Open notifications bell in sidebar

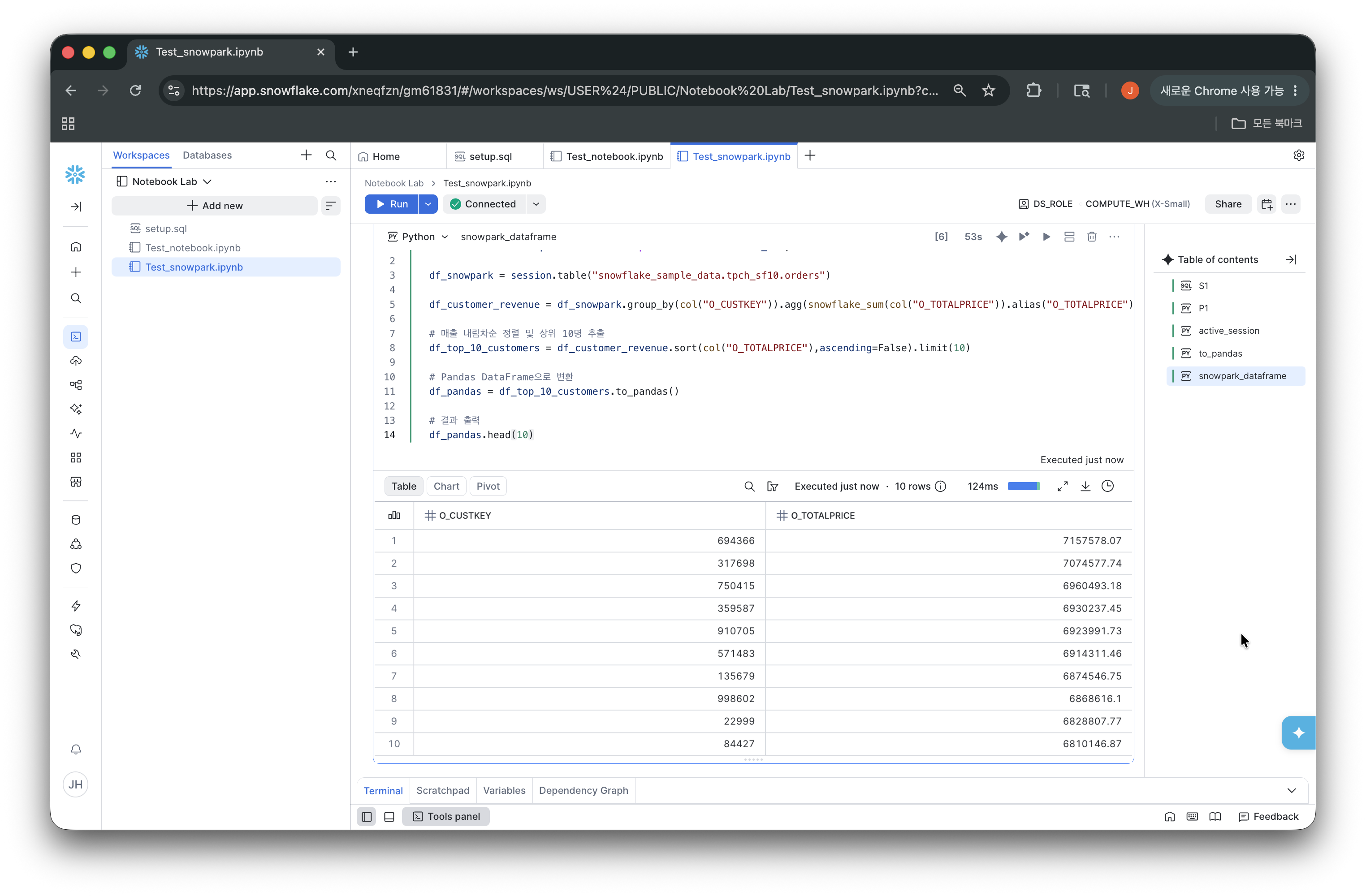76,749
